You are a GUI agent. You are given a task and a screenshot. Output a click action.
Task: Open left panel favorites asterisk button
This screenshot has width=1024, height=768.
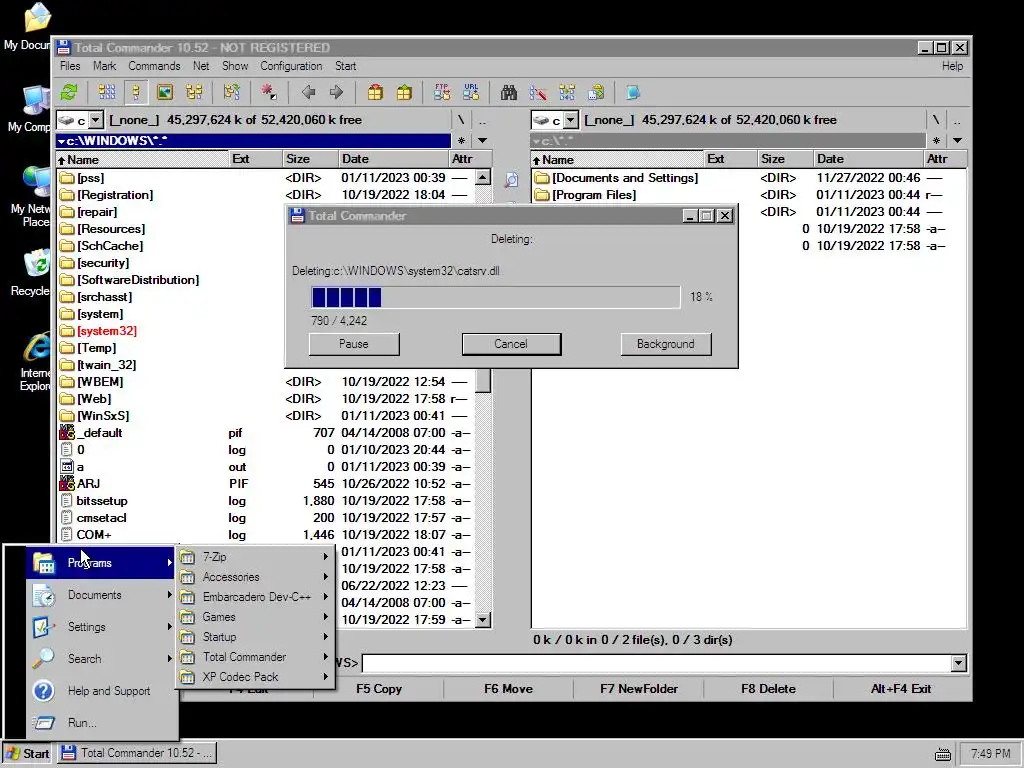coord(462,140)
